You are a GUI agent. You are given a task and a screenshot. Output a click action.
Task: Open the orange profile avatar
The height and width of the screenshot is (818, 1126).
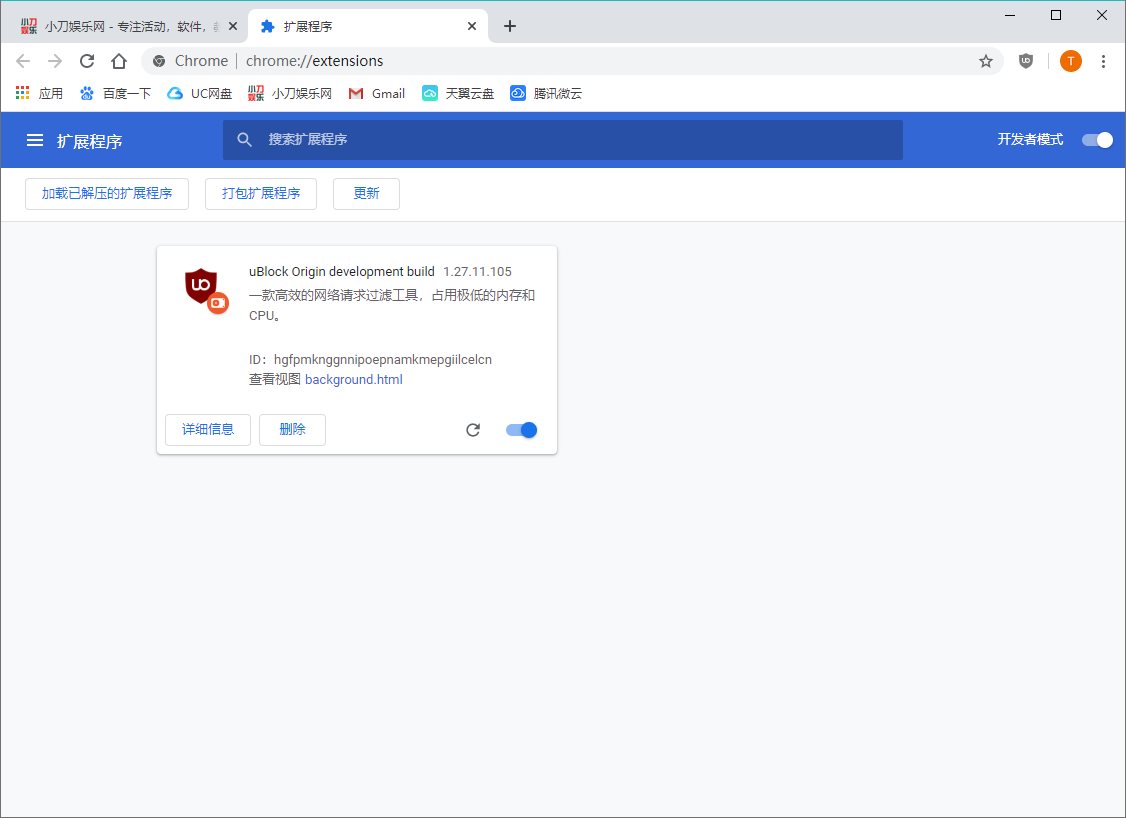pos(1070,61)
